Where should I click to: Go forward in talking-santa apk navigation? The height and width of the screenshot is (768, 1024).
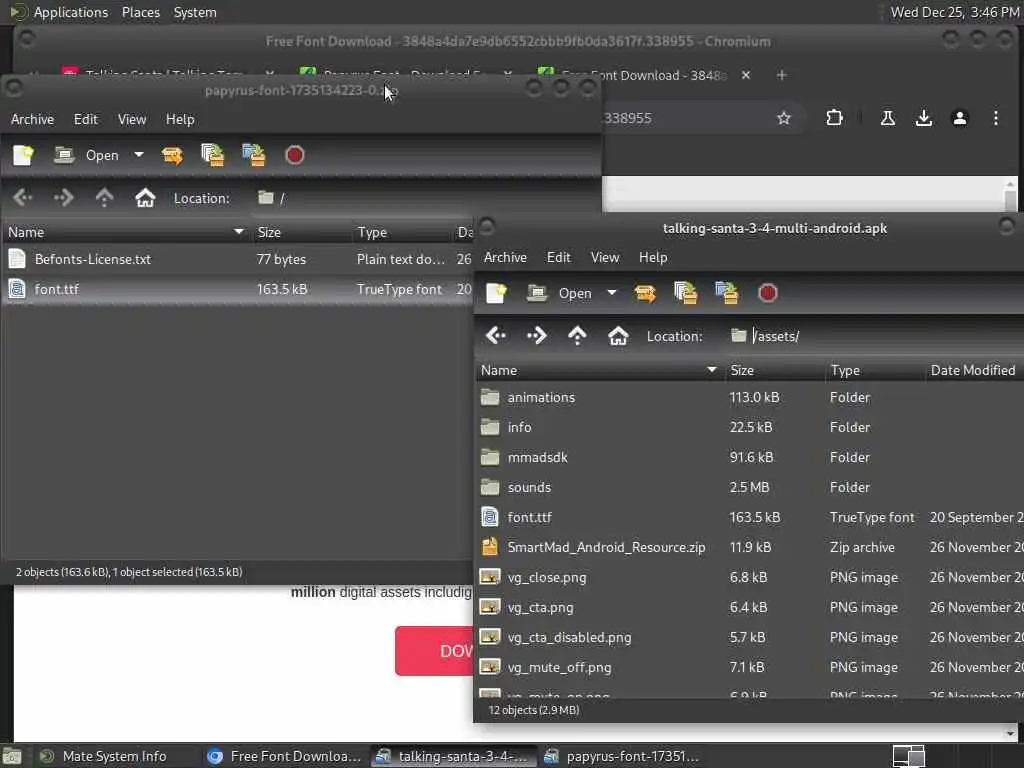(537, 336)
